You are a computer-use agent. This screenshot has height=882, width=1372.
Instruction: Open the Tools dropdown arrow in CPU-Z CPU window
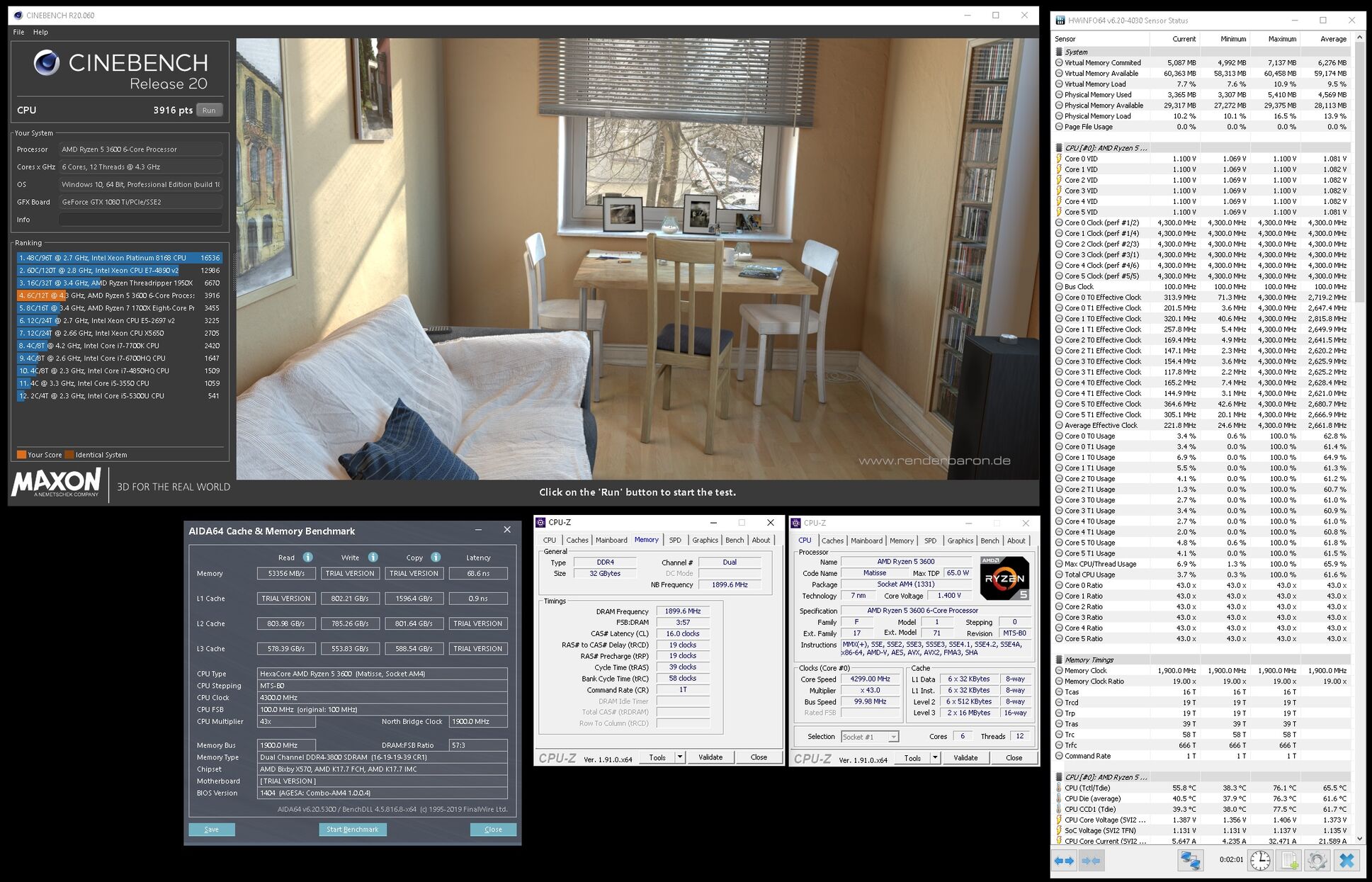click(935, 758)
